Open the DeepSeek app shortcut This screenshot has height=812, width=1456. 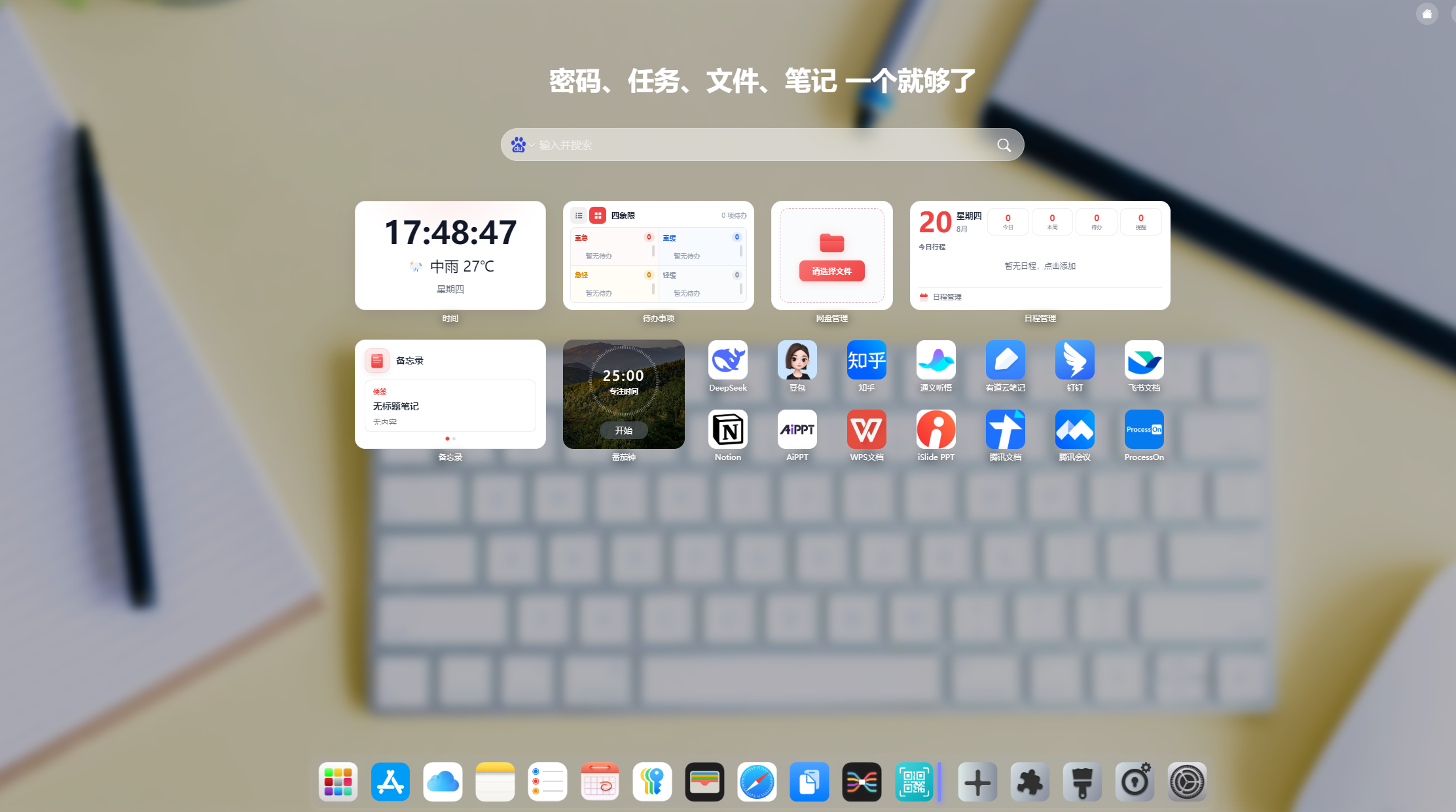click(x=727, y=360)
